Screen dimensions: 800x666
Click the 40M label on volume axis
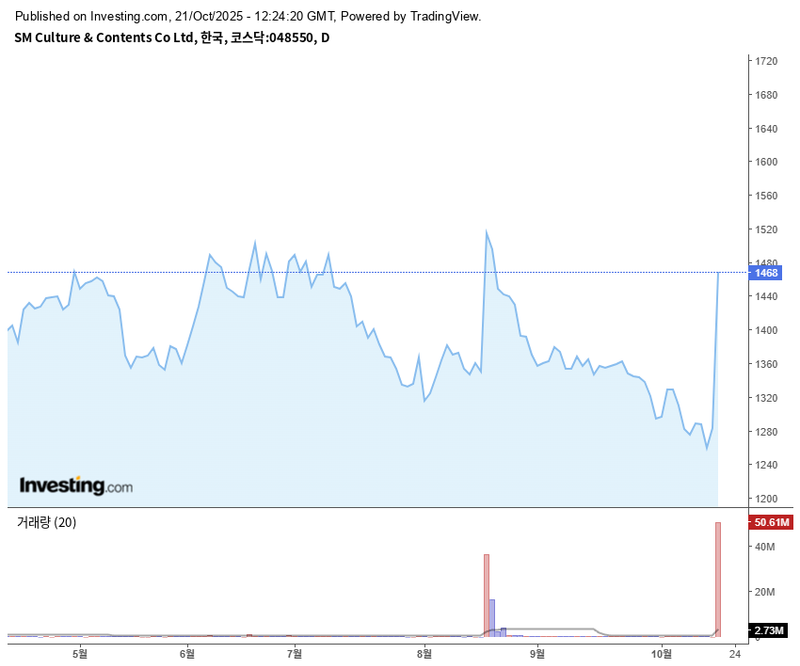pos(767,547)
